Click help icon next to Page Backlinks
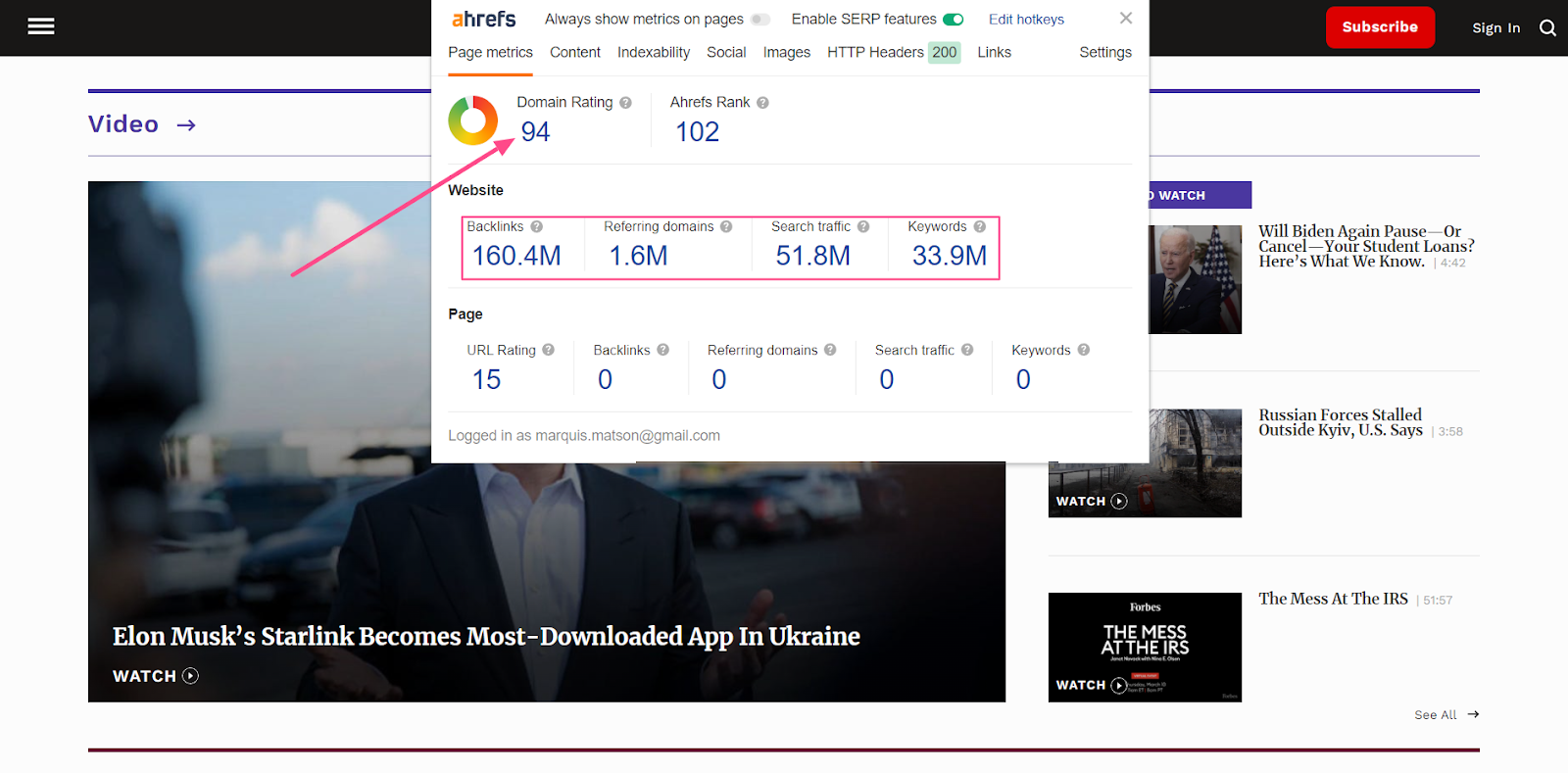1568x773 pixels. (663, 350)
